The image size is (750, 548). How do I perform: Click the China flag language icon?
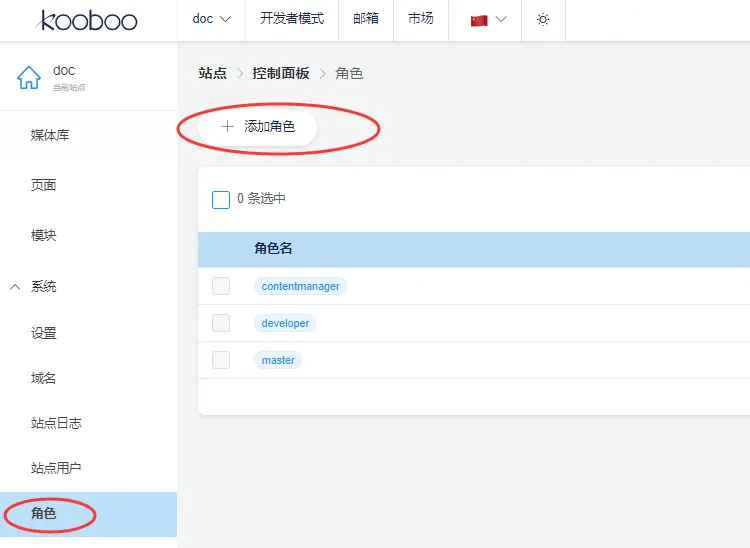point(479,20)
